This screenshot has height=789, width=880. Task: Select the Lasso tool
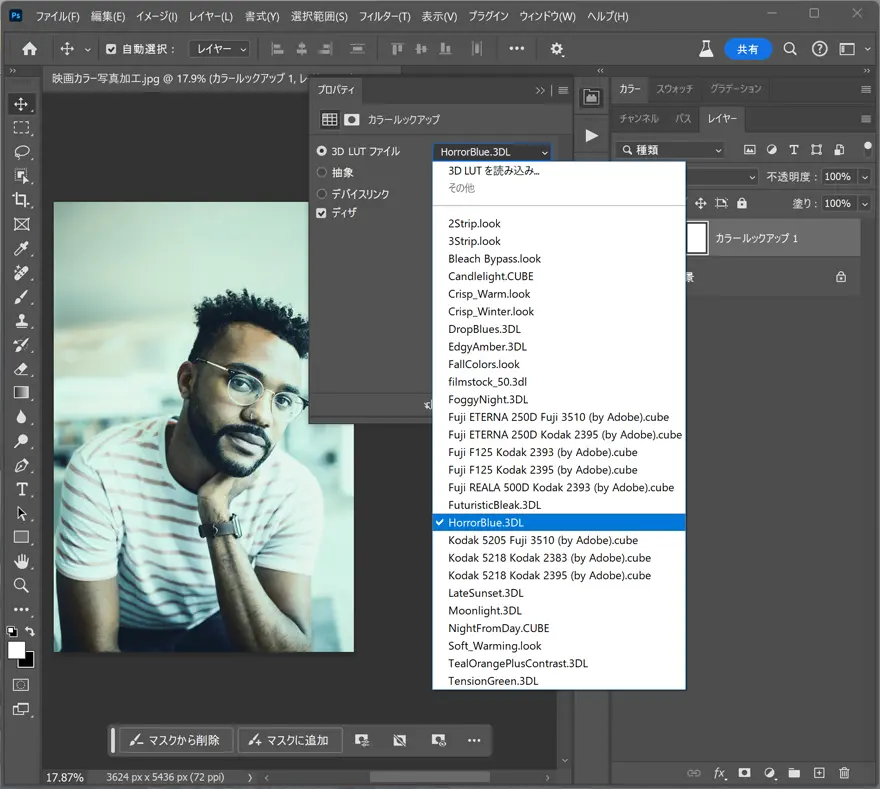21,152
